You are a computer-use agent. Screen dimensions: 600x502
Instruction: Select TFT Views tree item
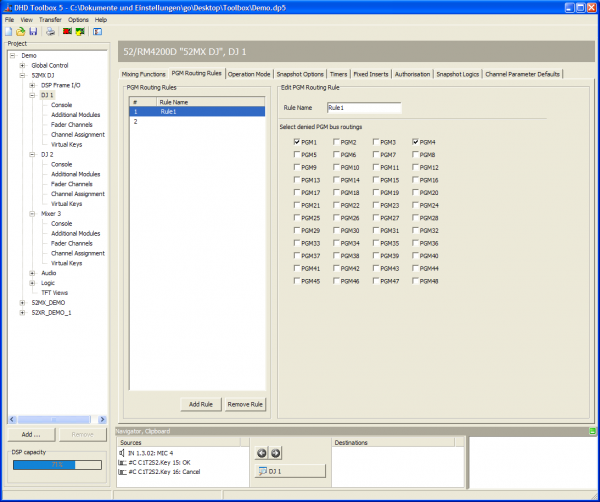pos(54,293)
